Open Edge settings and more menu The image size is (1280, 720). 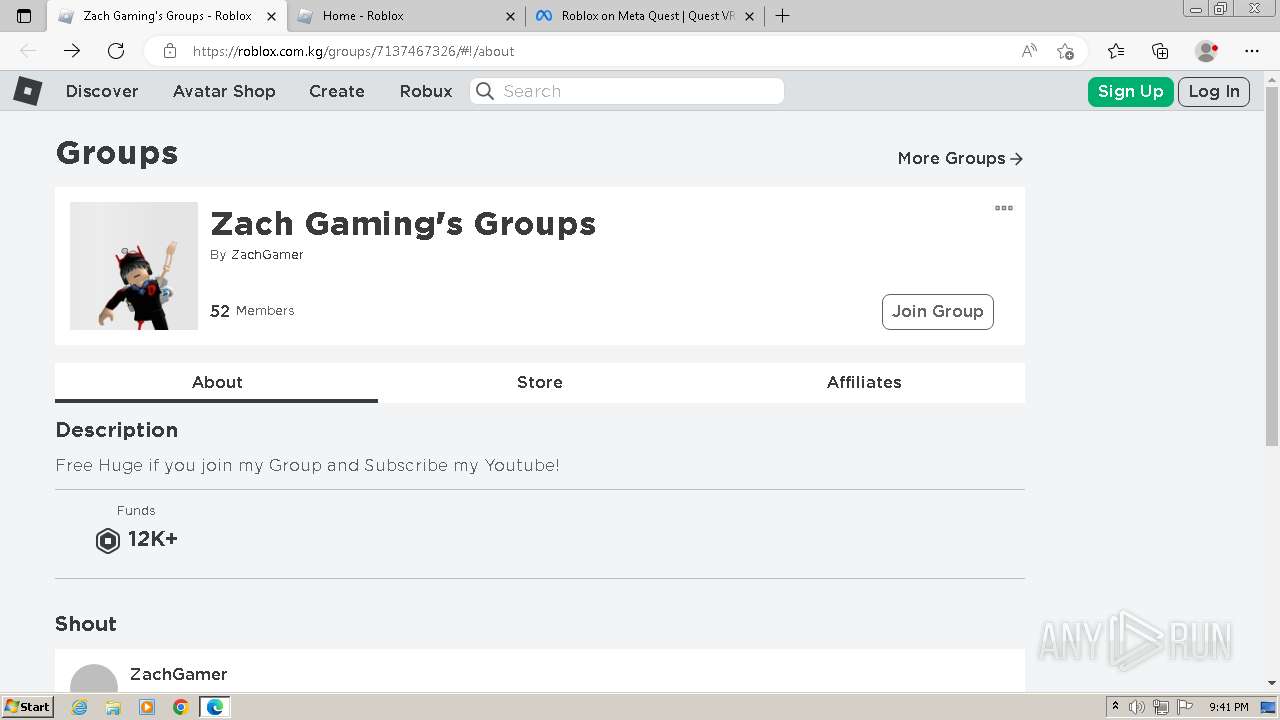(1252, 51)
